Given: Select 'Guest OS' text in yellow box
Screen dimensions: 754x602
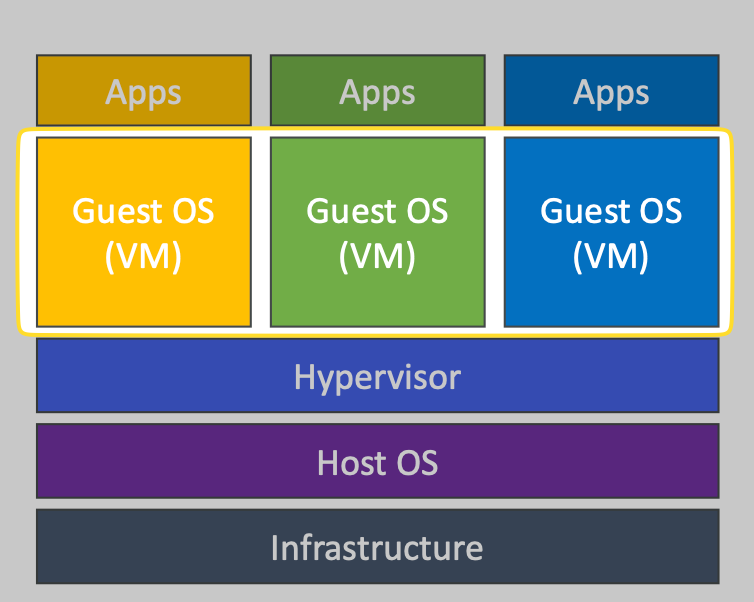Looking at the screenshot, I should tap(144, 211).
